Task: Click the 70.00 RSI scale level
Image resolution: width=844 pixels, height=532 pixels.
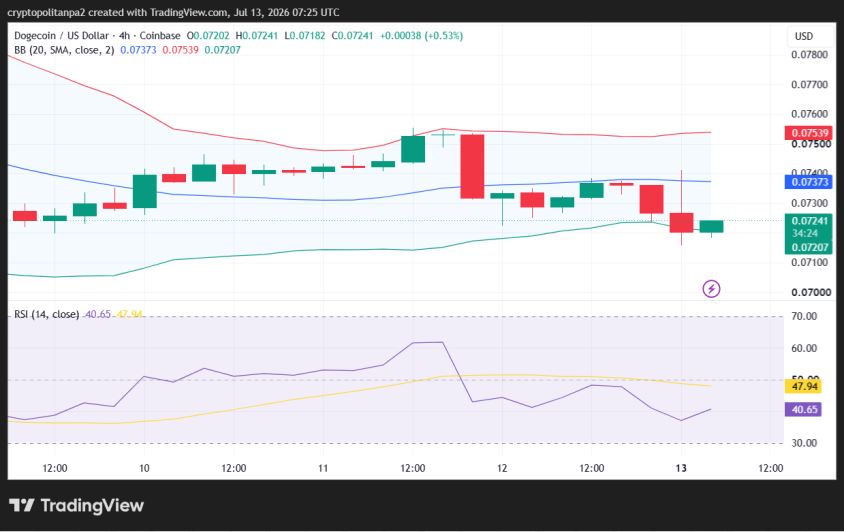Action: [x=804, y=316]
